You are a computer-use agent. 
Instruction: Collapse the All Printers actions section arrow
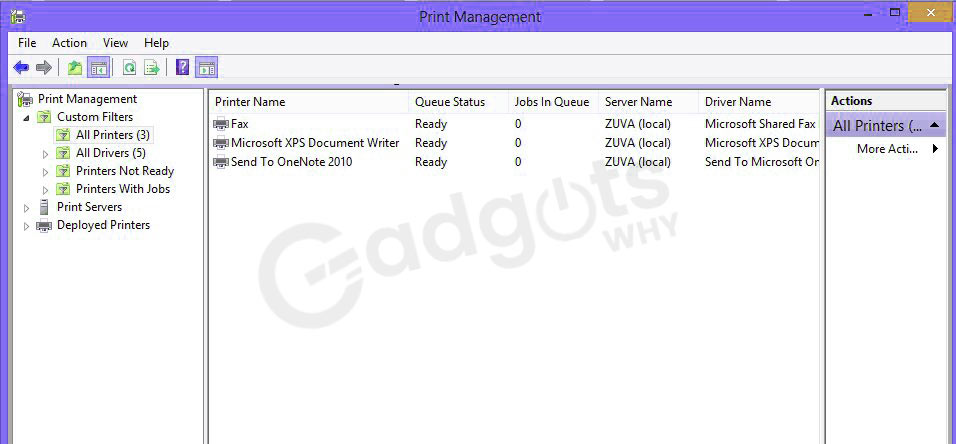click(x=934, y=125)
